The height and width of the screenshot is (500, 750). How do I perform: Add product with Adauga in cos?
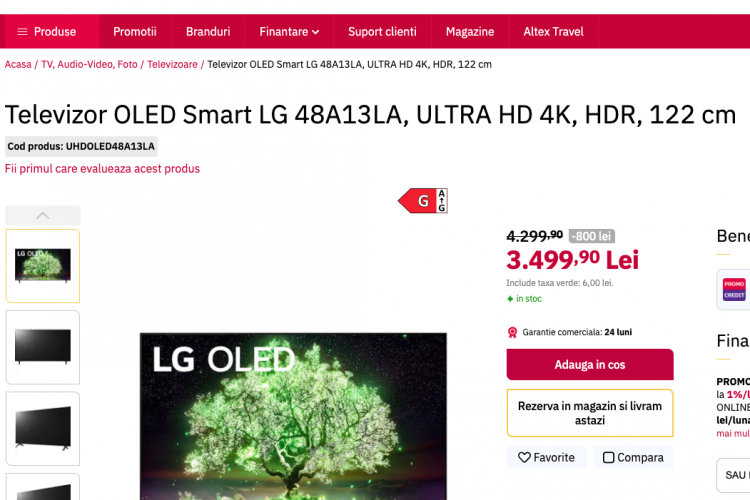pyautogui.click(x=590, y=365)
